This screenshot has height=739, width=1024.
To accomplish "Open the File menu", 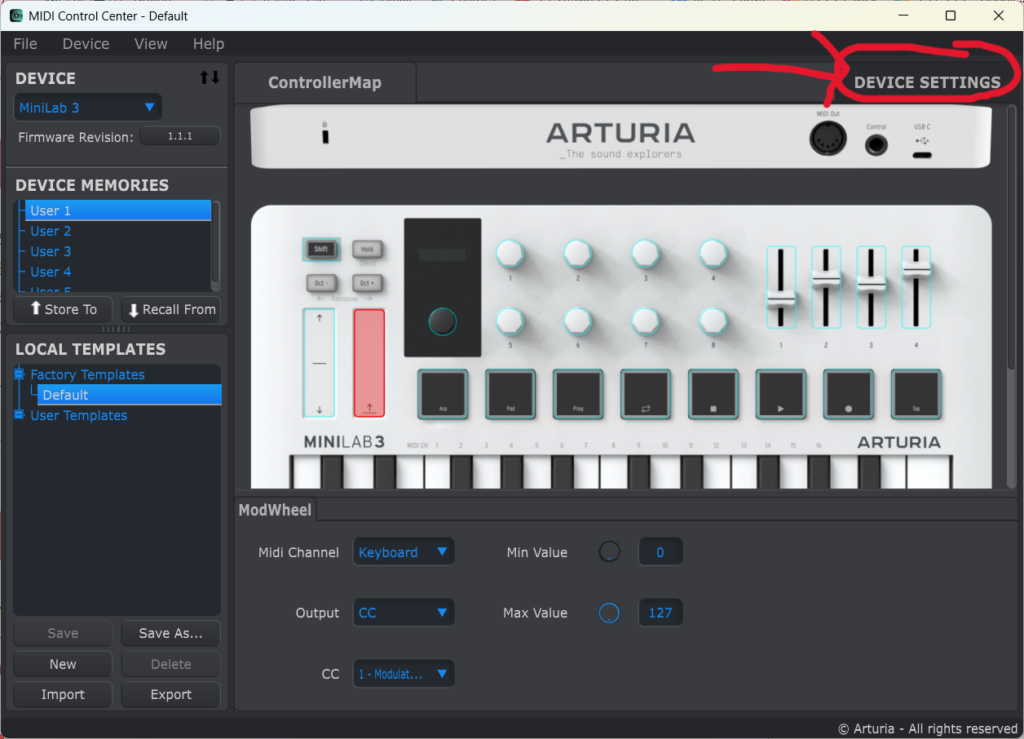I will (25, 44).
